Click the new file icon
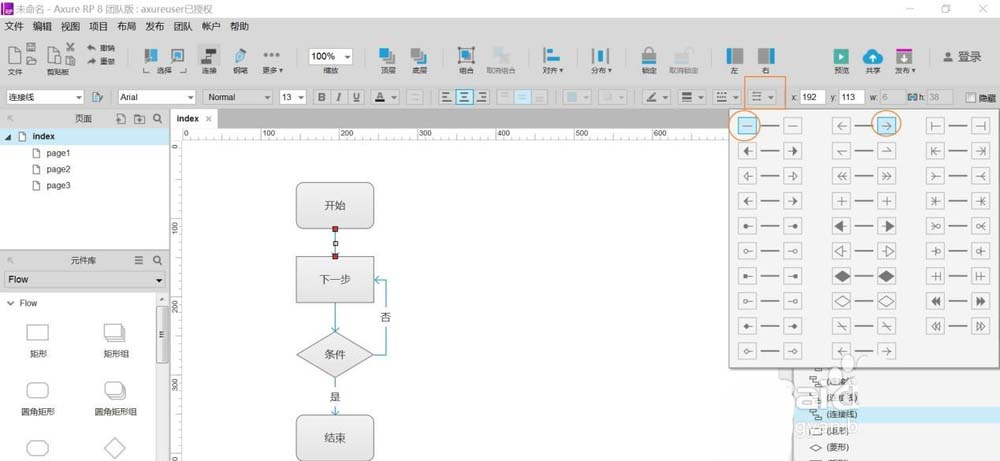Screen dimensions: 1000x461 [x=13, y=55]
